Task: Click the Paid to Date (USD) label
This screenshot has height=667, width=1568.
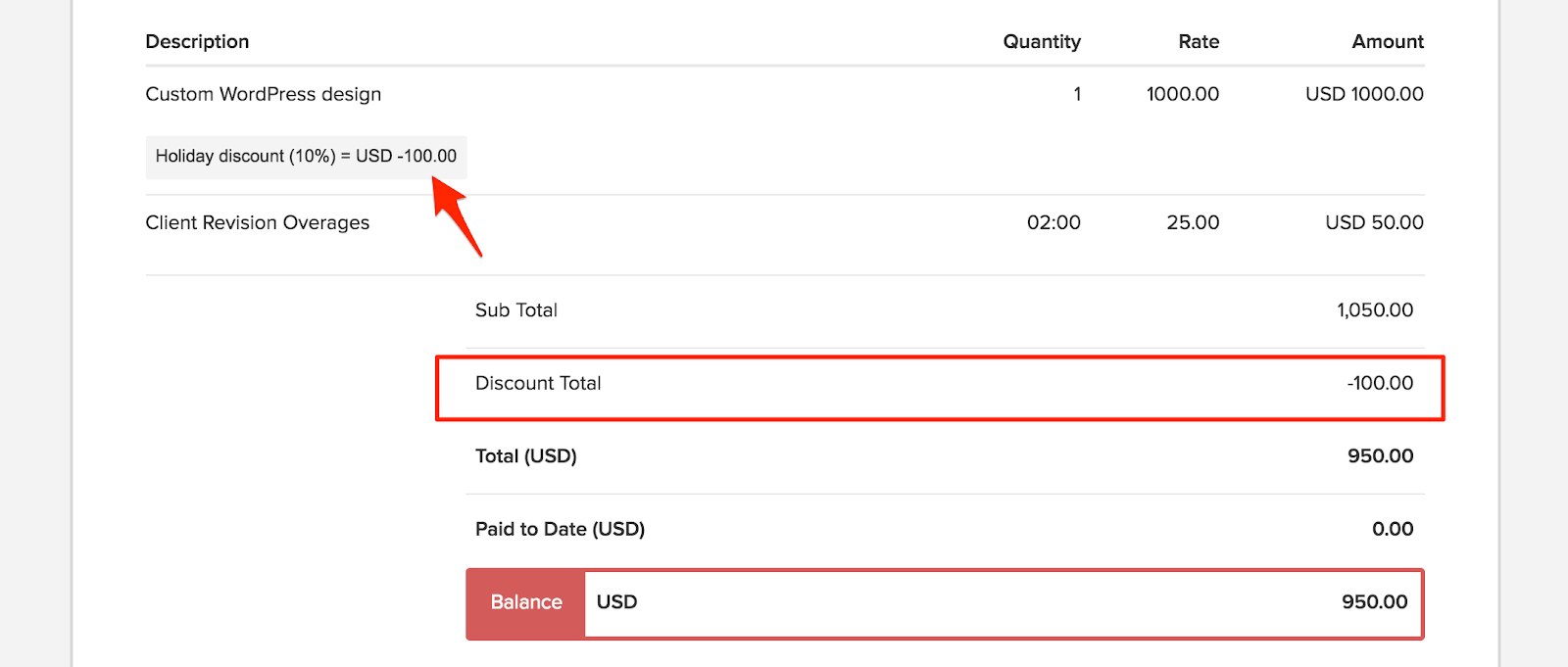Action: (560, 529)
